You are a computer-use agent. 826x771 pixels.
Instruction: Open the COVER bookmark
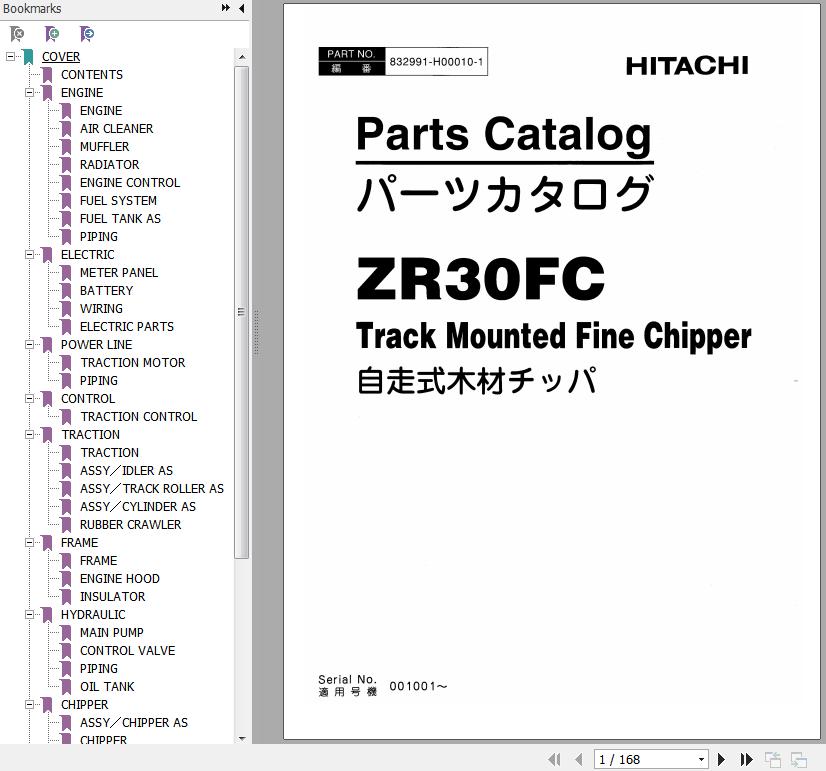coord(61,57)
